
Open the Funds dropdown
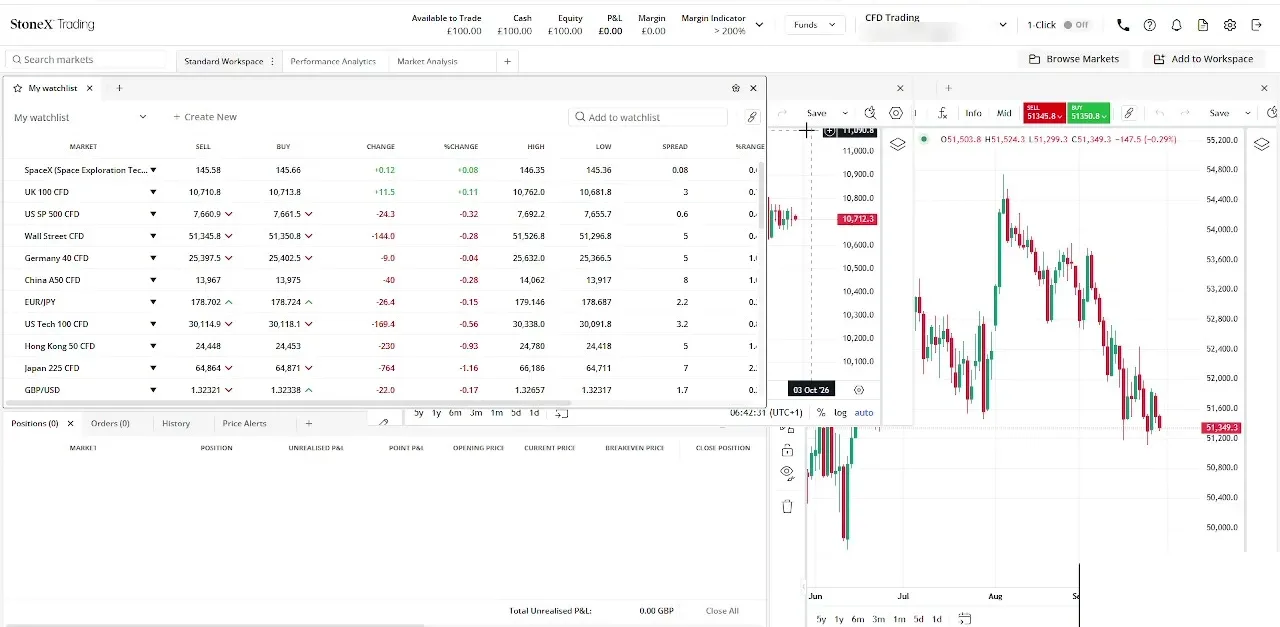coord(815,25)
